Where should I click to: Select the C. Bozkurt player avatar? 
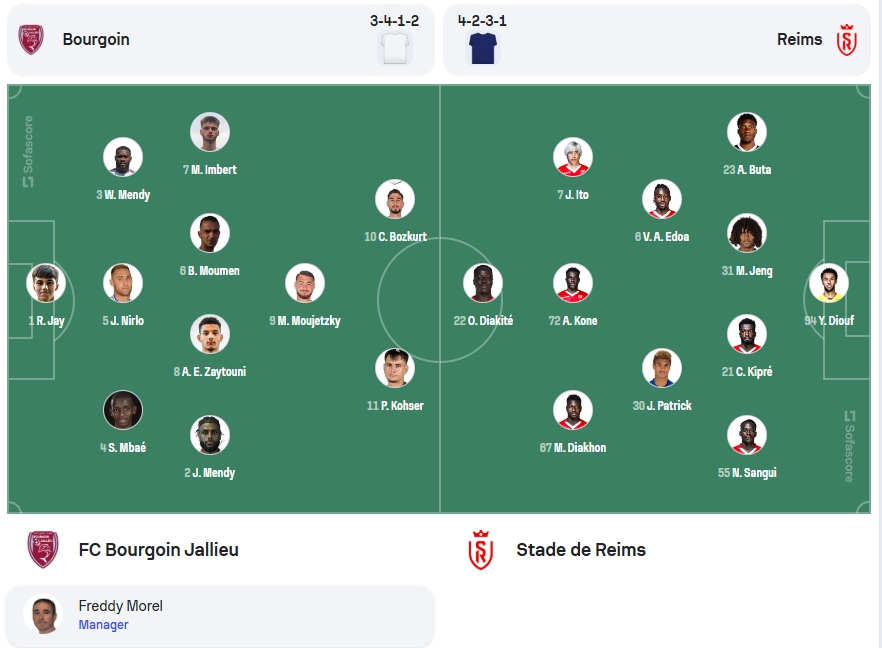pos(395,199)
